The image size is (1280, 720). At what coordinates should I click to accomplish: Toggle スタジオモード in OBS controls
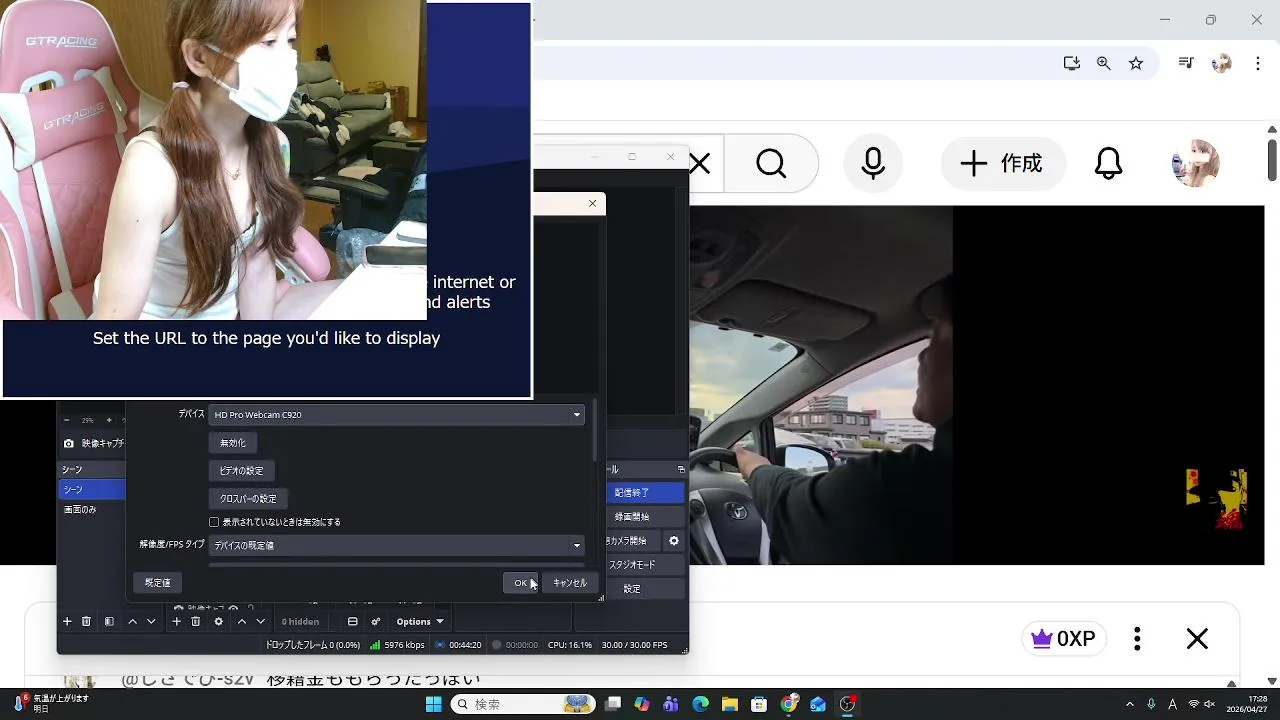(x=645, y=565)
